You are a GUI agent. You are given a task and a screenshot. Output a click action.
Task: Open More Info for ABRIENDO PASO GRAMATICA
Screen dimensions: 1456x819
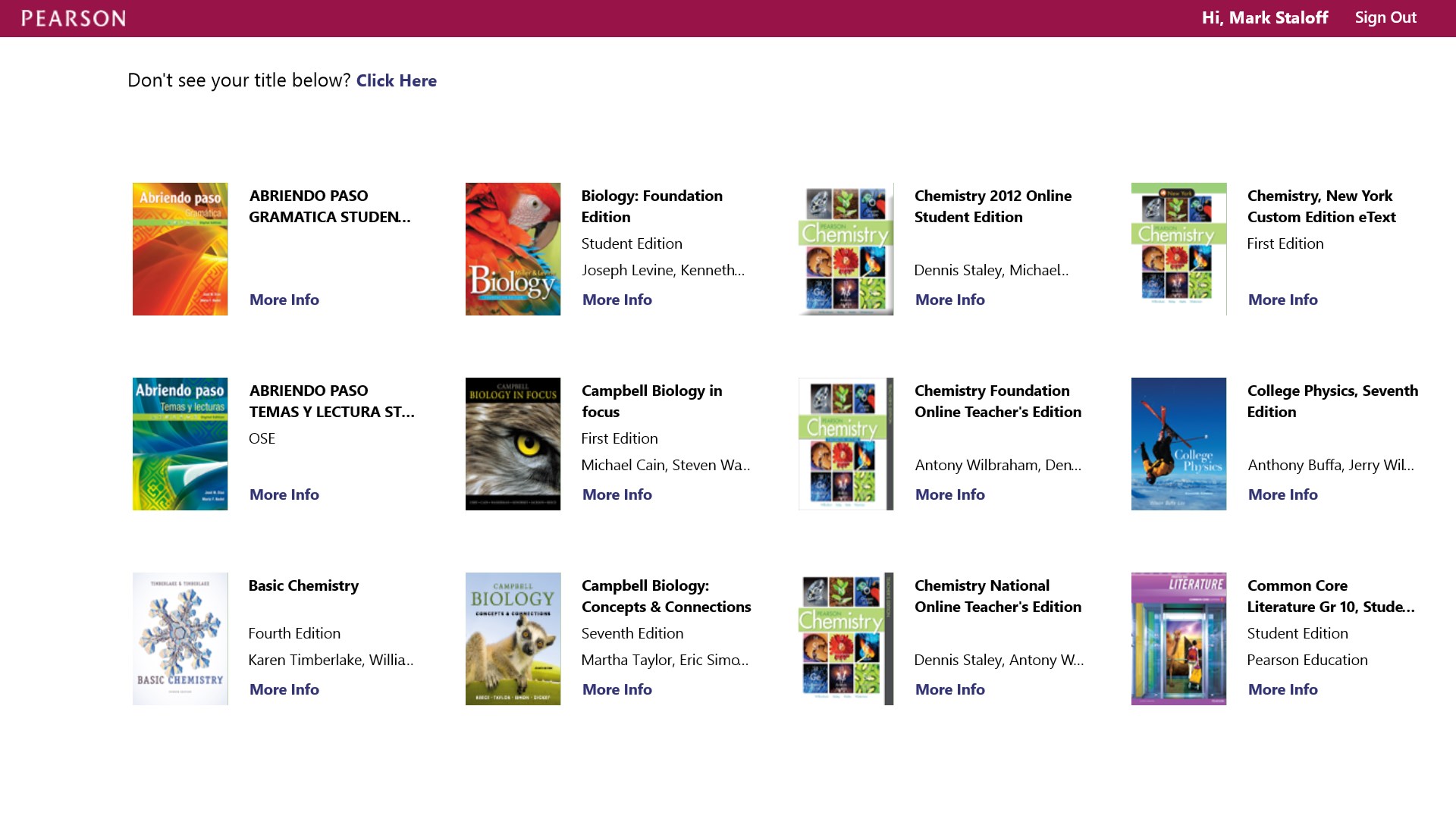(x=284, y=300)
